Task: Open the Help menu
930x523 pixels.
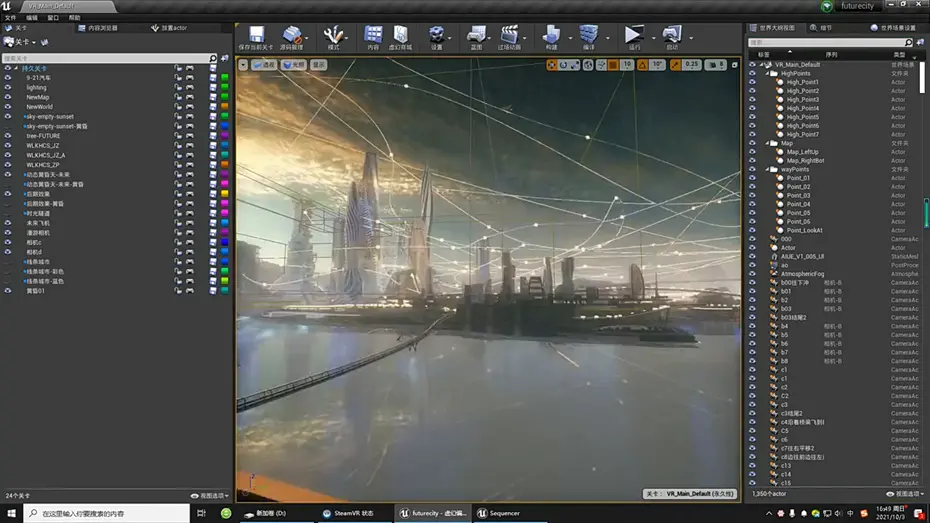Action: [x=74, y=18]
